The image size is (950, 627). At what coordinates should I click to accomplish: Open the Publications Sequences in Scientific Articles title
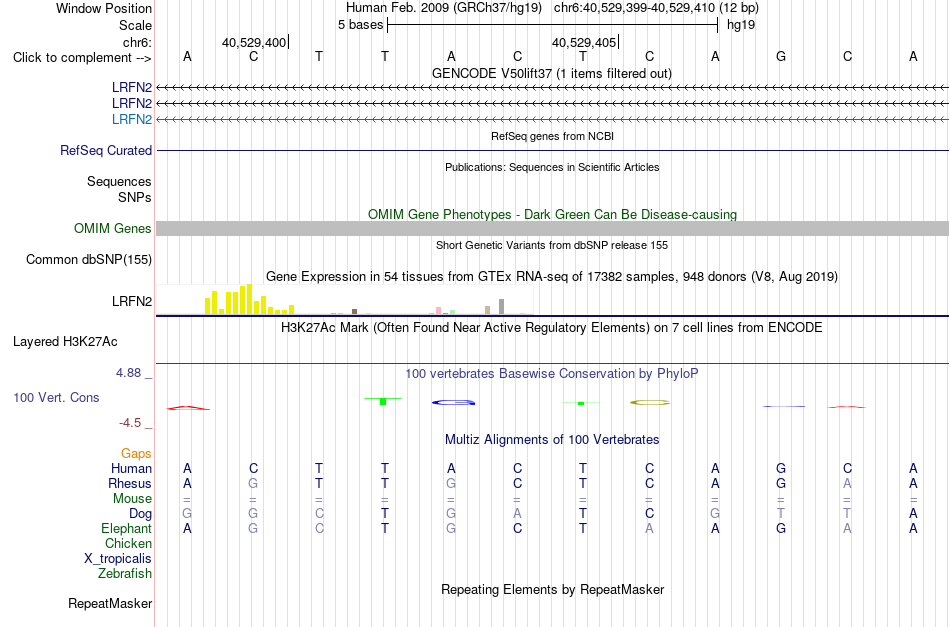(x=552, y=167)
